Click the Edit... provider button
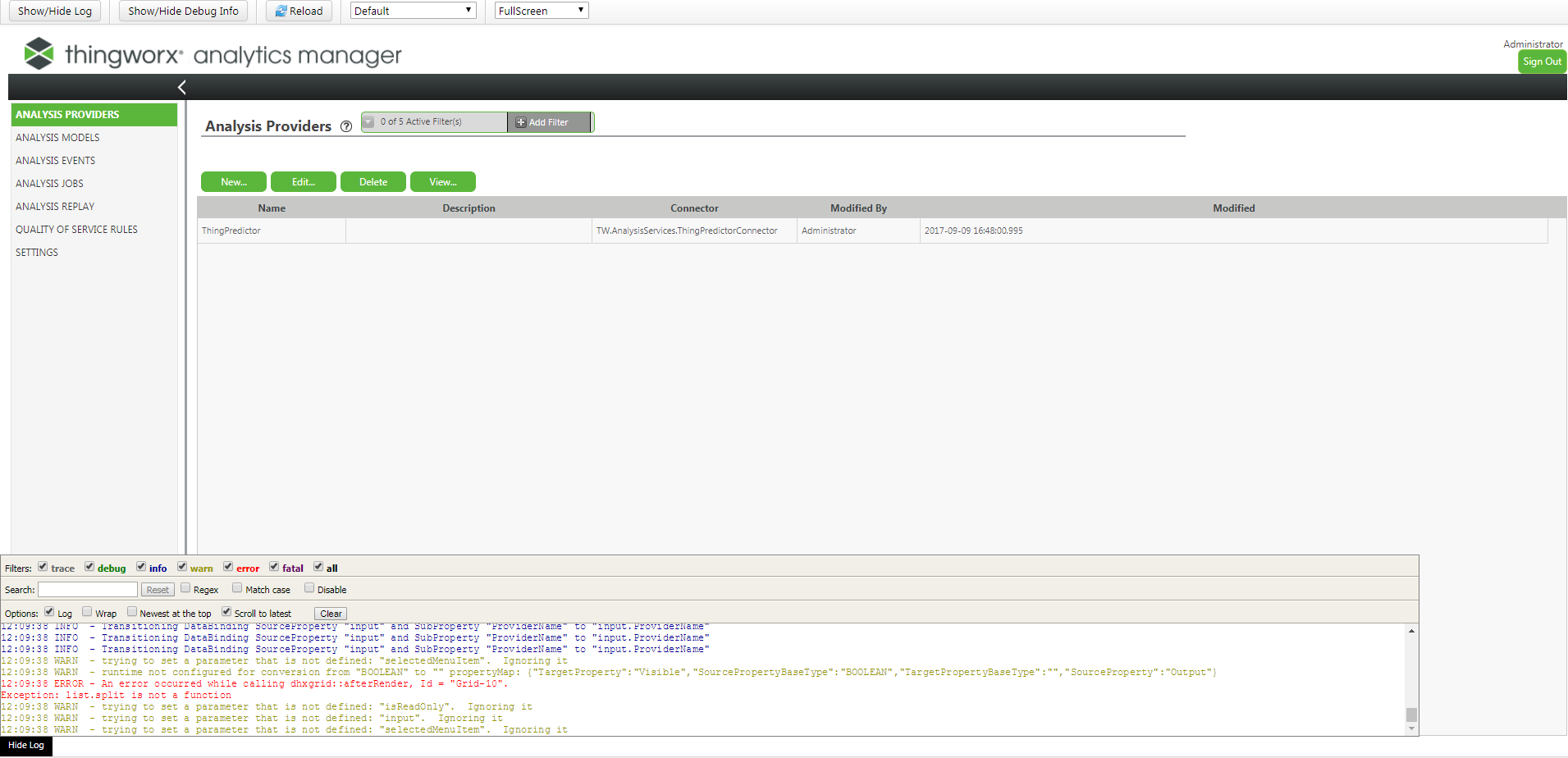 [304, 182]
